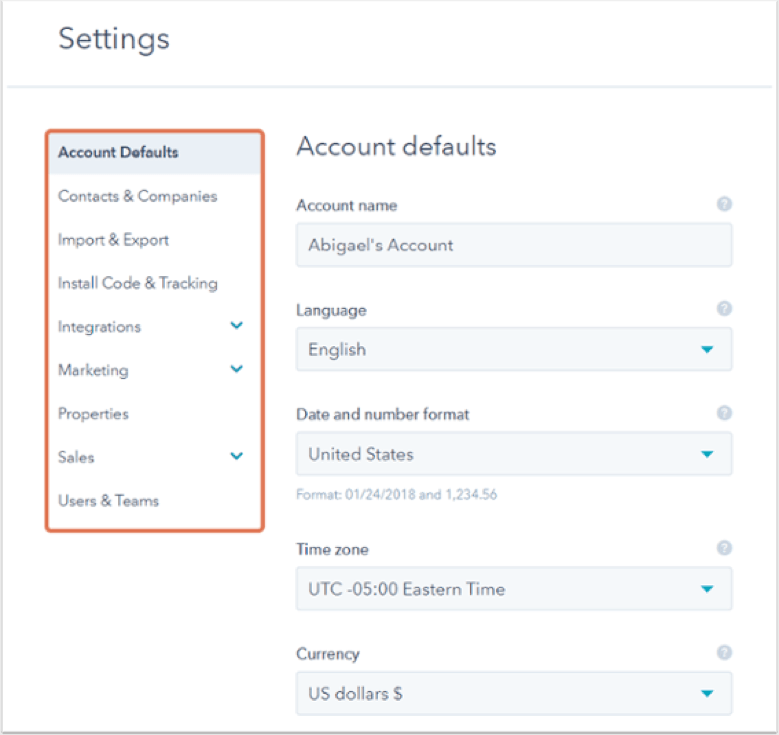This screenshot has height=735, width=779.
Task: Select Account Defaults in sidebar
Action: [x=155, y=153]
